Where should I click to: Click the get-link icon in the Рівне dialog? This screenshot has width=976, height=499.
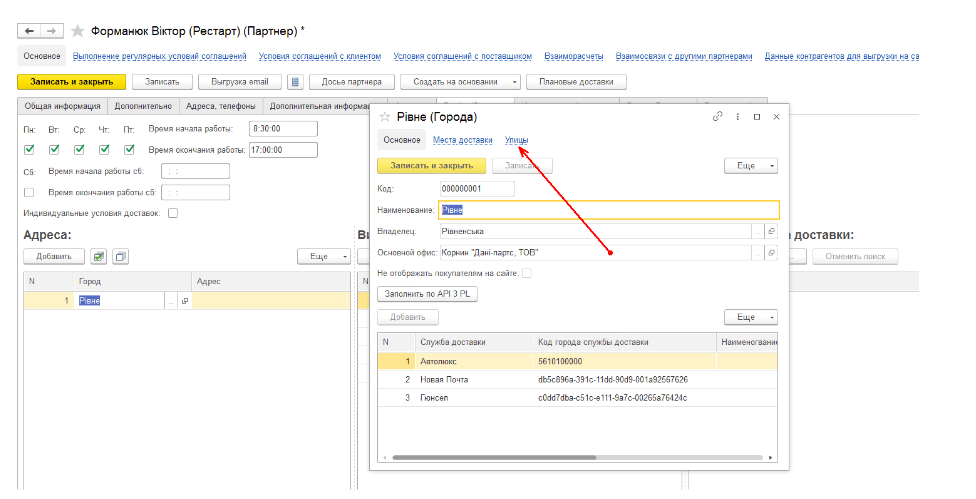[717, 117]
